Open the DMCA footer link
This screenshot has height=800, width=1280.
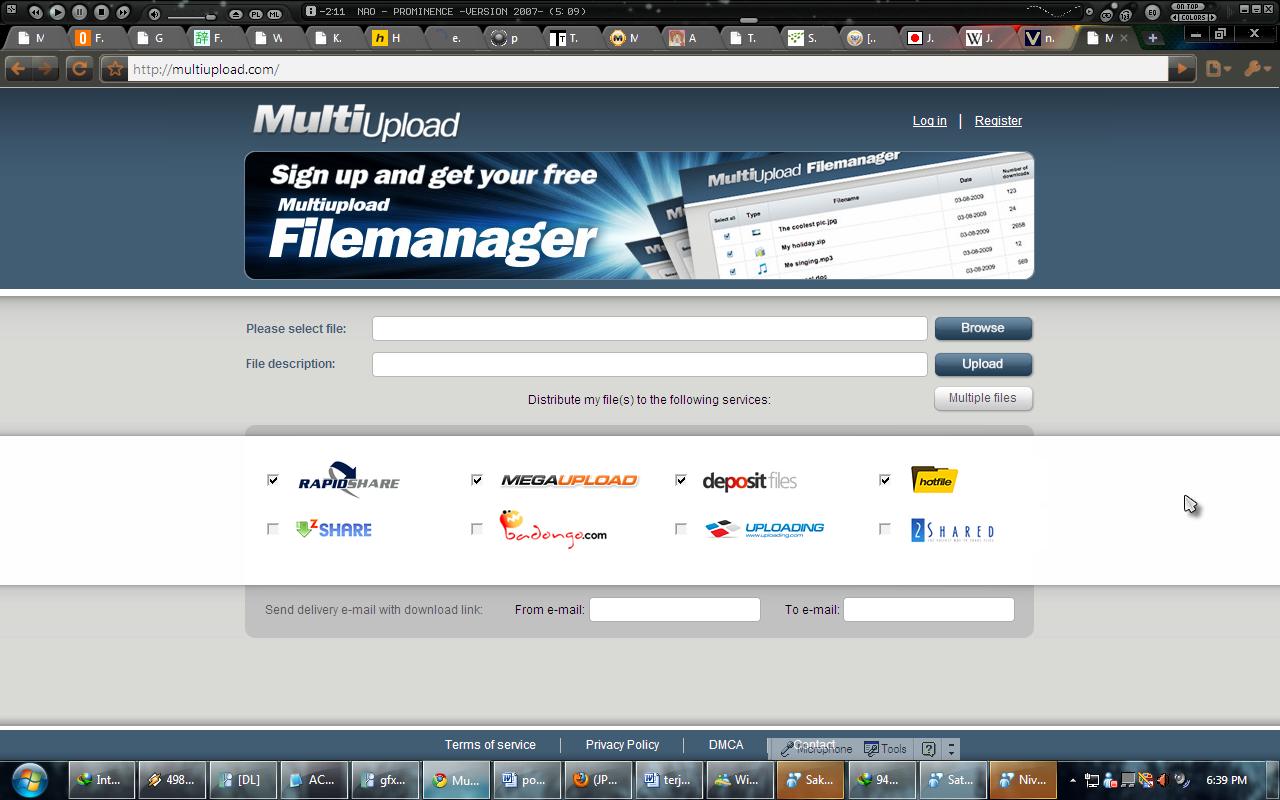726,745
